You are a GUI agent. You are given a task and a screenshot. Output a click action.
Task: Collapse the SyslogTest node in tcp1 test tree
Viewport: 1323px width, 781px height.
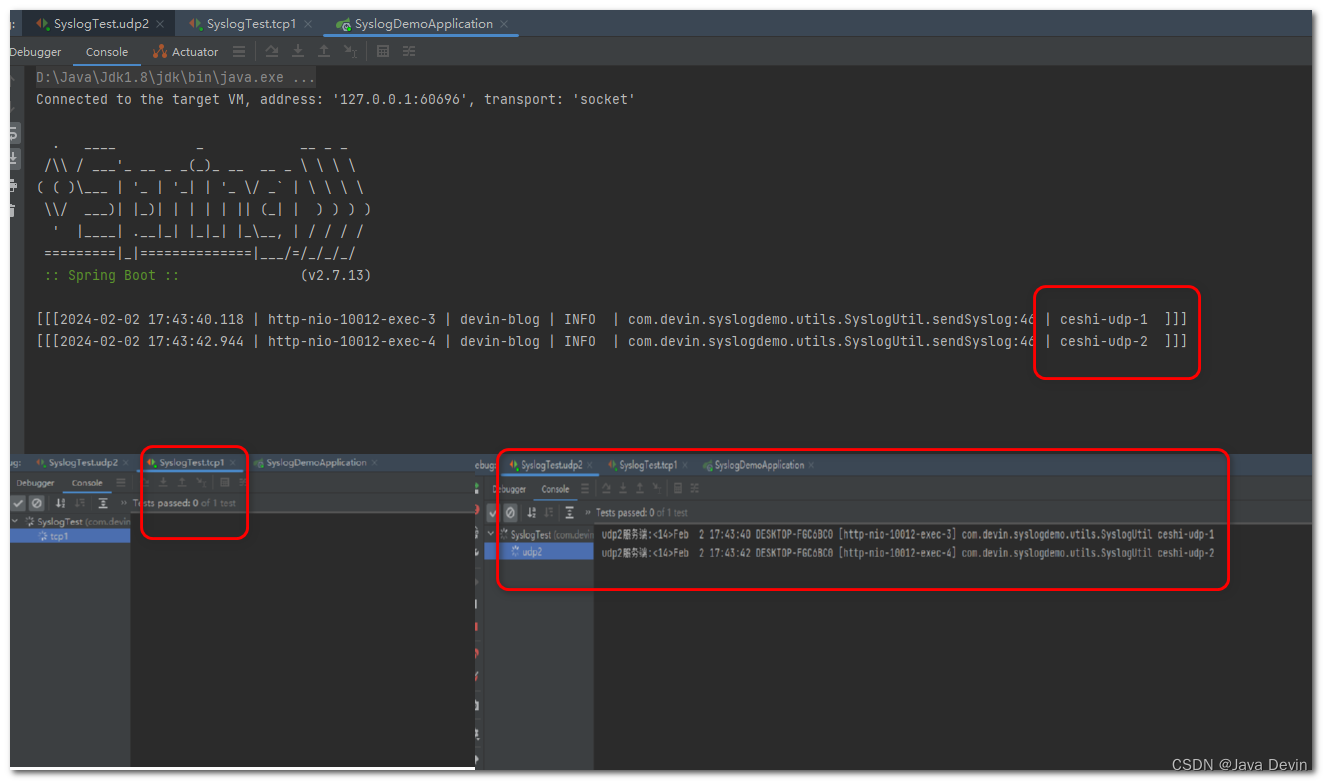coord(14,522)
